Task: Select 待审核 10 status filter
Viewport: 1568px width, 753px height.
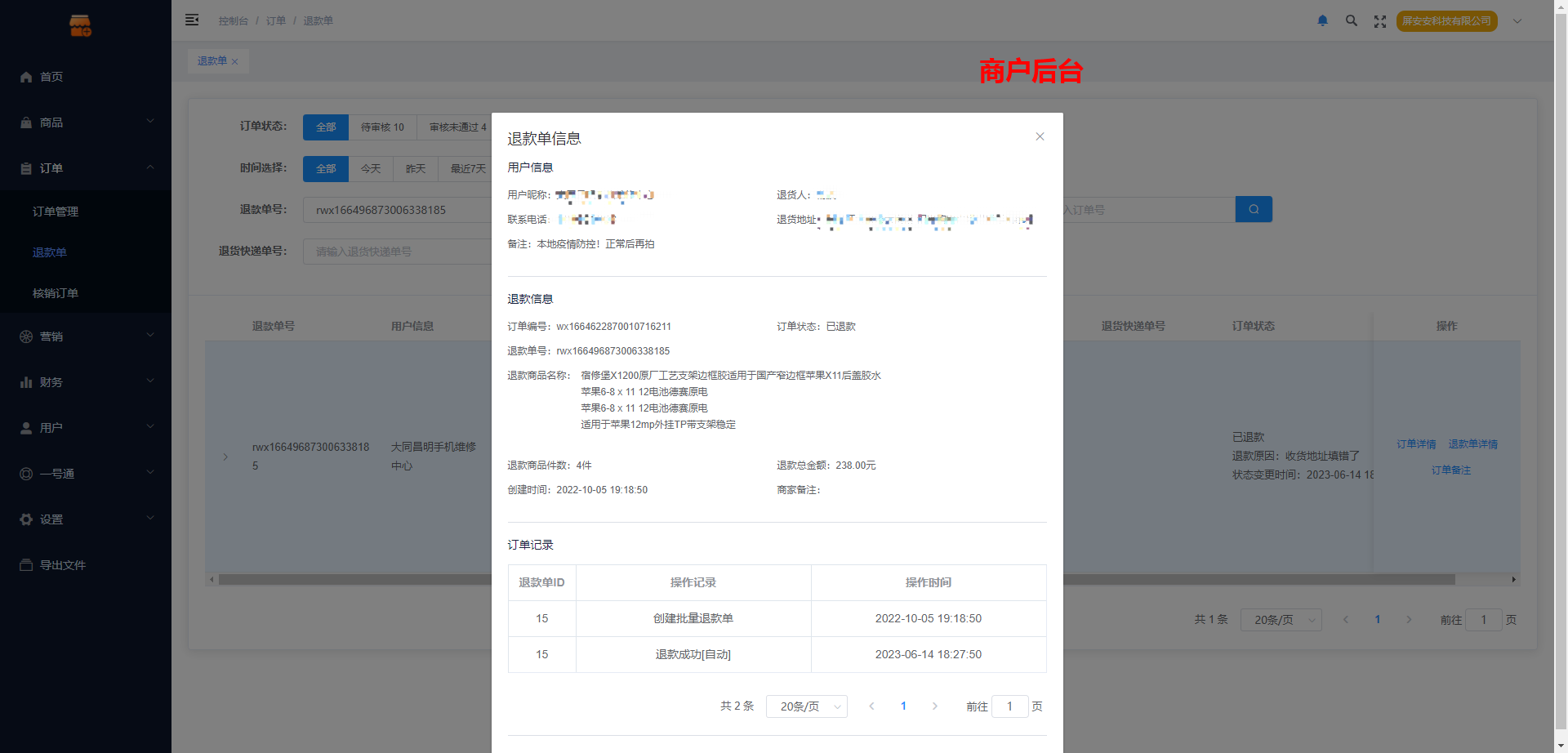Action: point(382,127)
